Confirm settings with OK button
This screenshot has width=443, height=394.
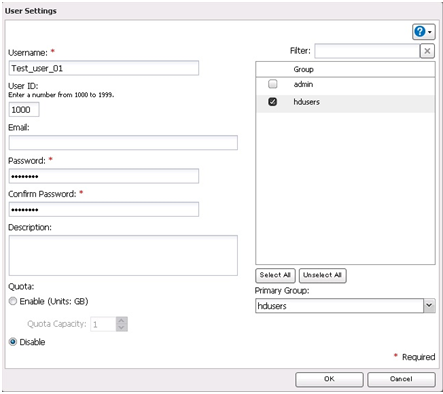(329, 379)
